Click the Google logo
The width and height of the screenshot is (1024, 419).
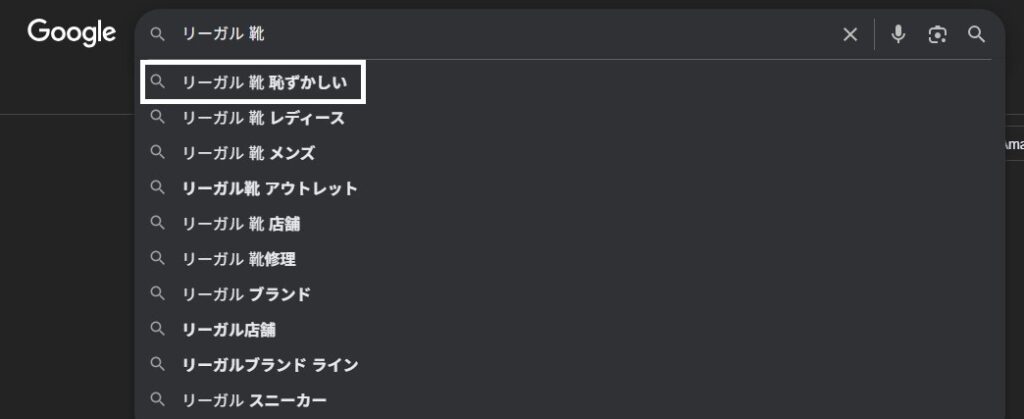pyautogui.click(x=72, y=32)
